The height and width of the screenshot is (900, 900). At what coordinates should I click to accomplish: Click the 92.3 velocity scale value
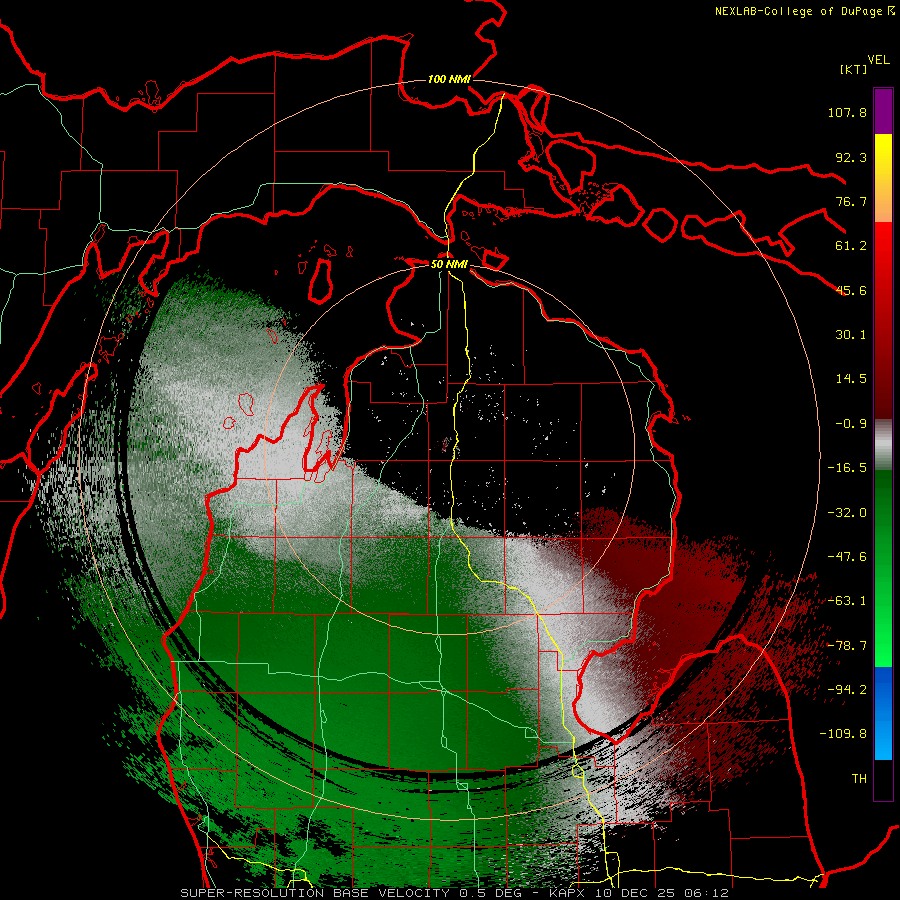pyautogui.click(x=851, y=157)
